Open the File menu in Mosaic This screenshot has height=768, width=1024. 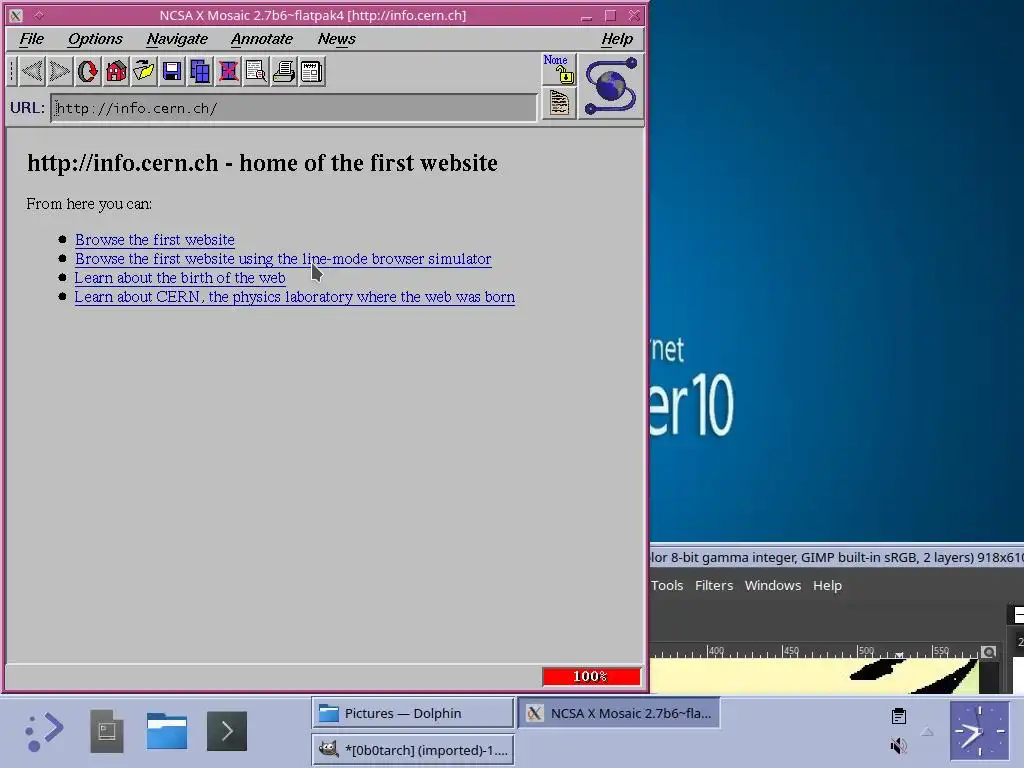click(x=31, y=39)
